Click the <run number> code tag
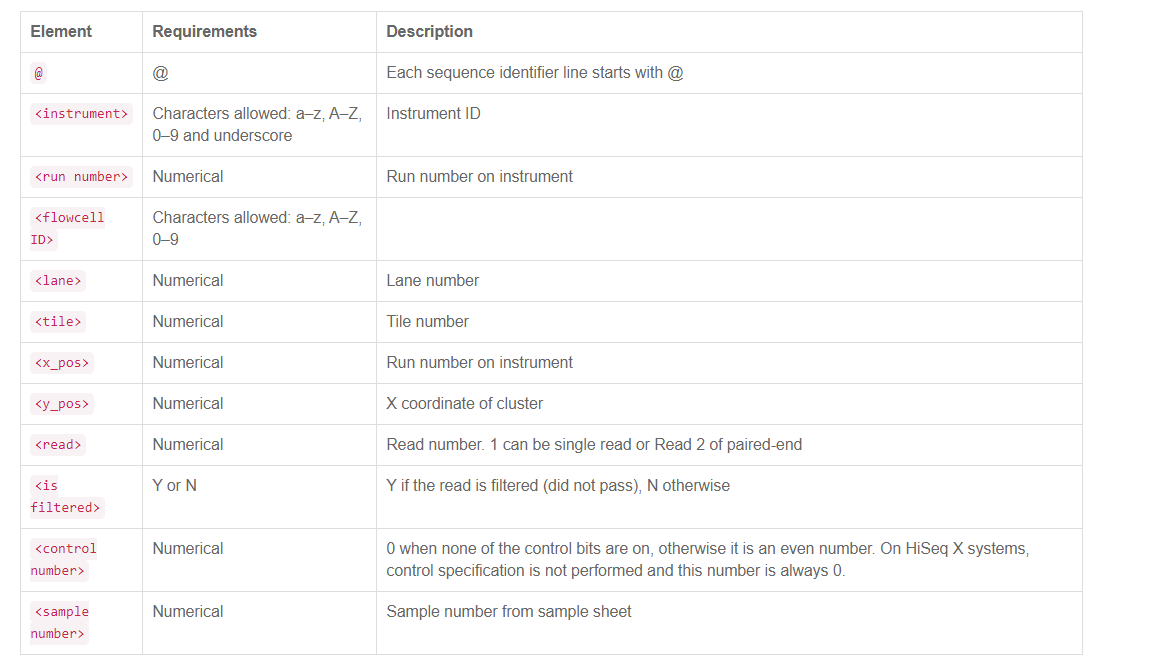This screenshot has width=1160, height=670. (x=81, y=177)
